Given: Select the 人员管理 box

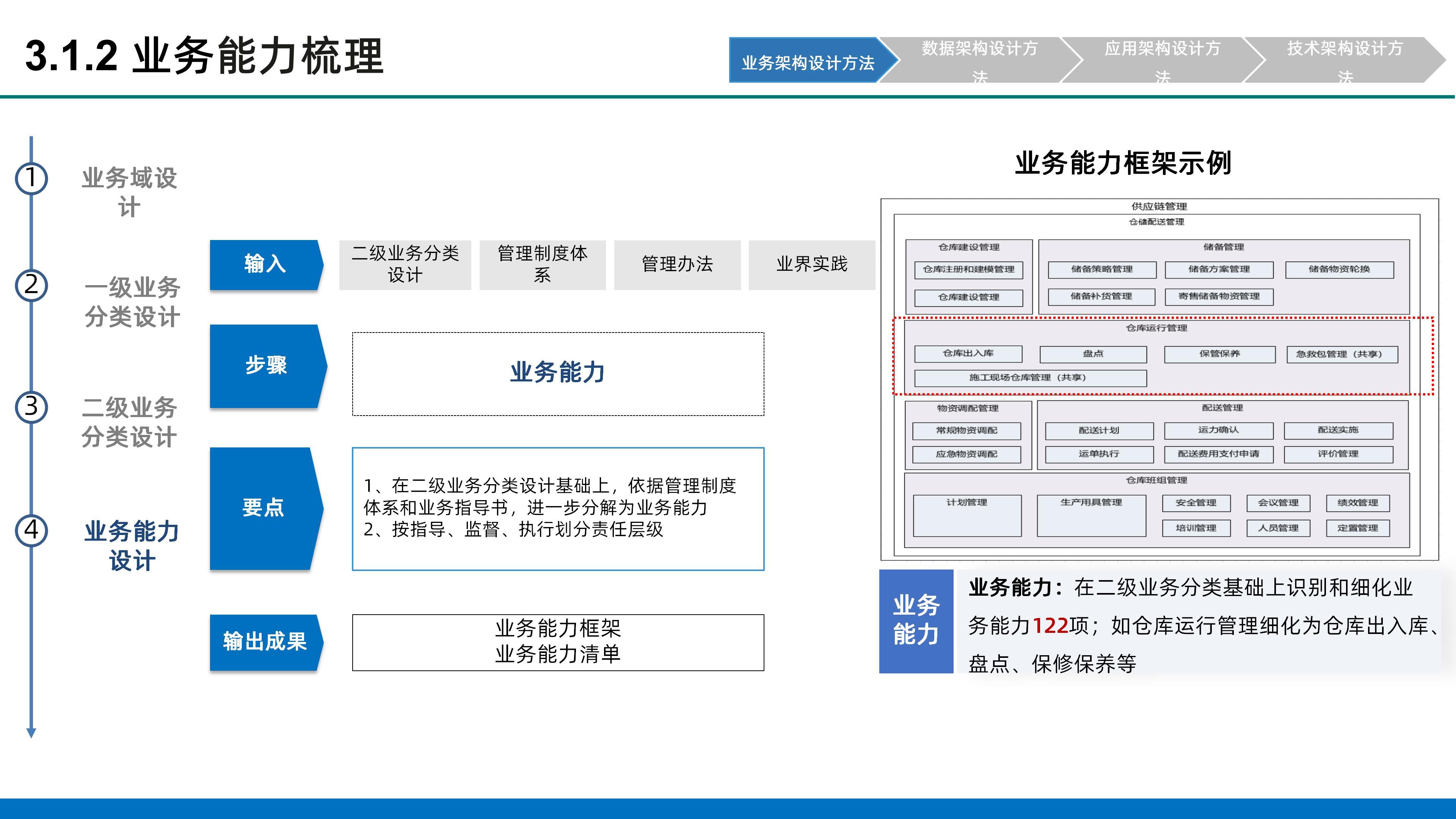Looking at the screenshot, I should pyautogui.click(x=1279, y=529).
